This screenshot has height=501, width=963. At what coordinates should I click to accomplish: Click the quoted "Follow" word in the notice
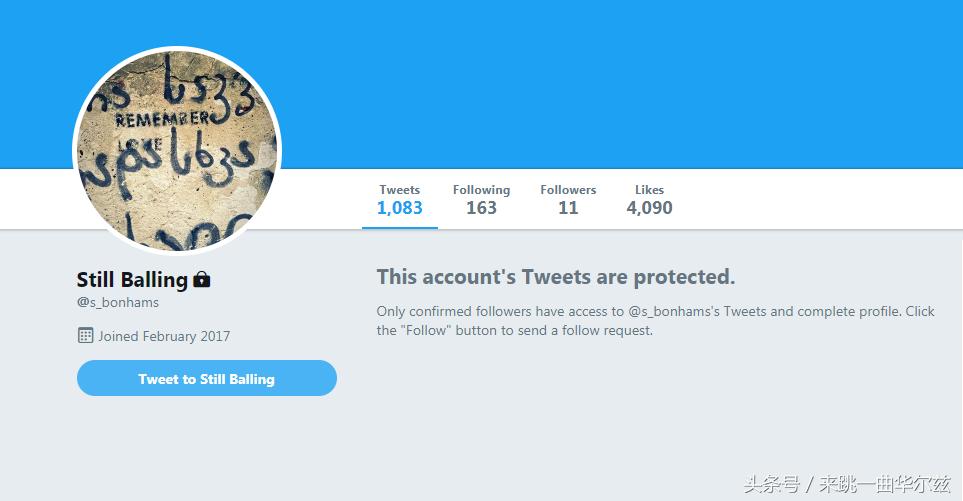coord(420,330)
